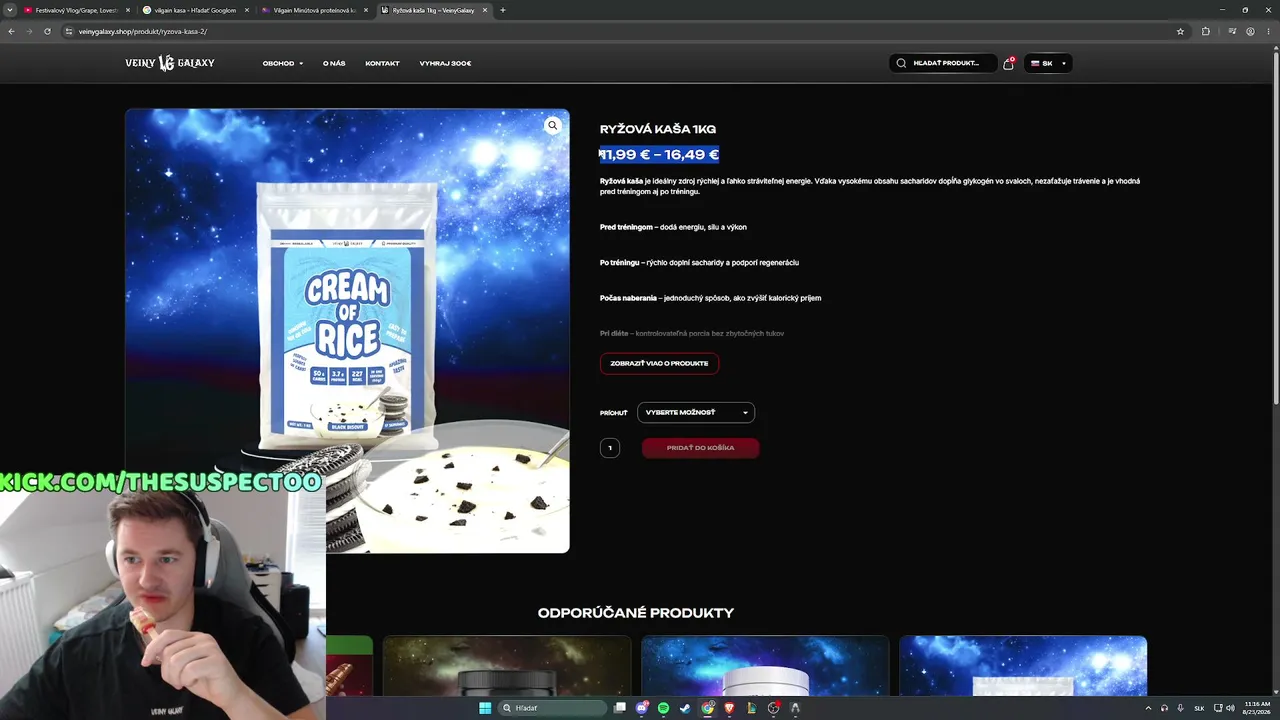
Task: Click the Veiny Galaxy logo
Action: pos(170,63)
